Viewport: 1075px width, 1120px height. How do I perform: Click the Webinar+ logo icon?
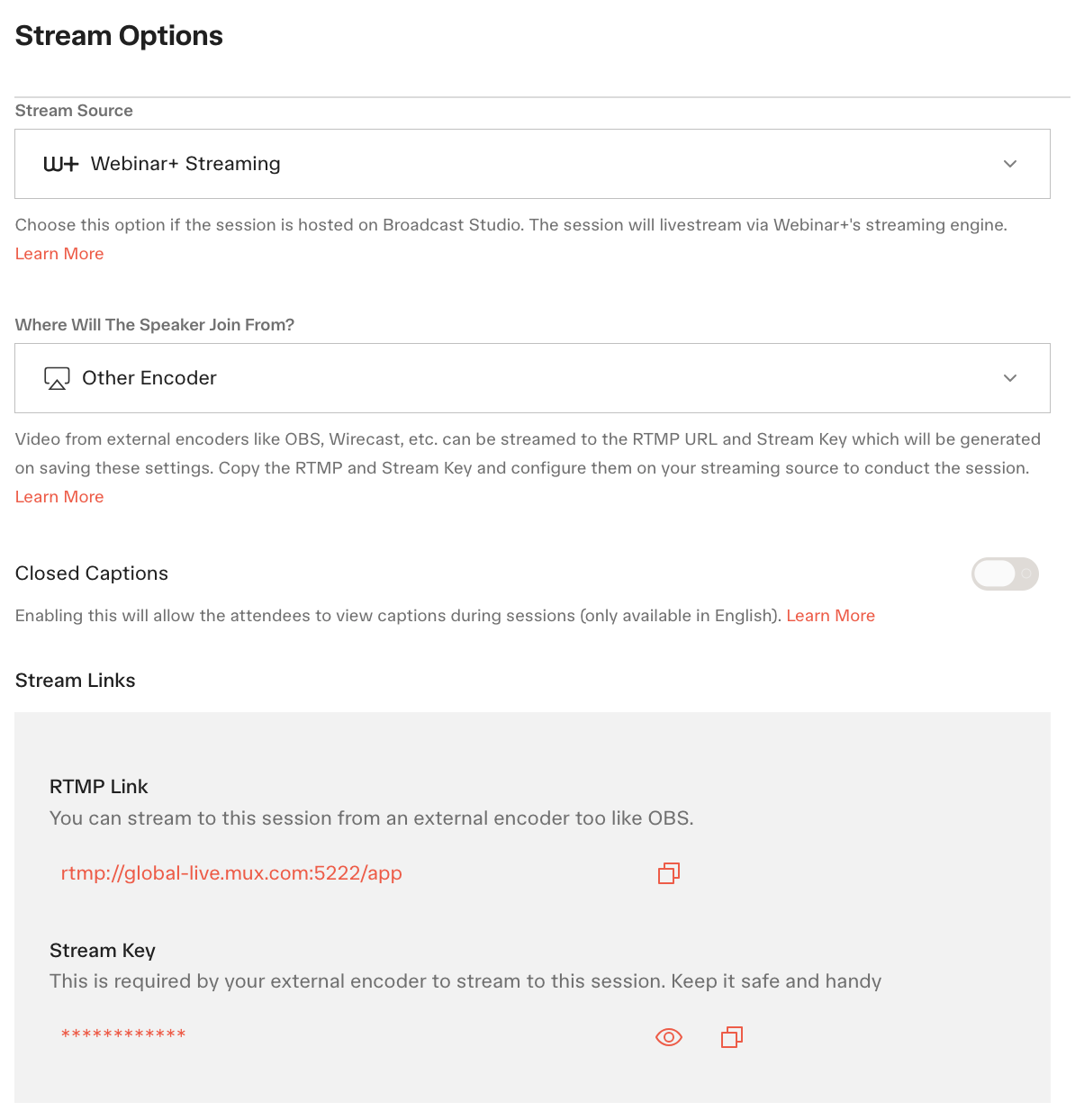tap(61, 164)
